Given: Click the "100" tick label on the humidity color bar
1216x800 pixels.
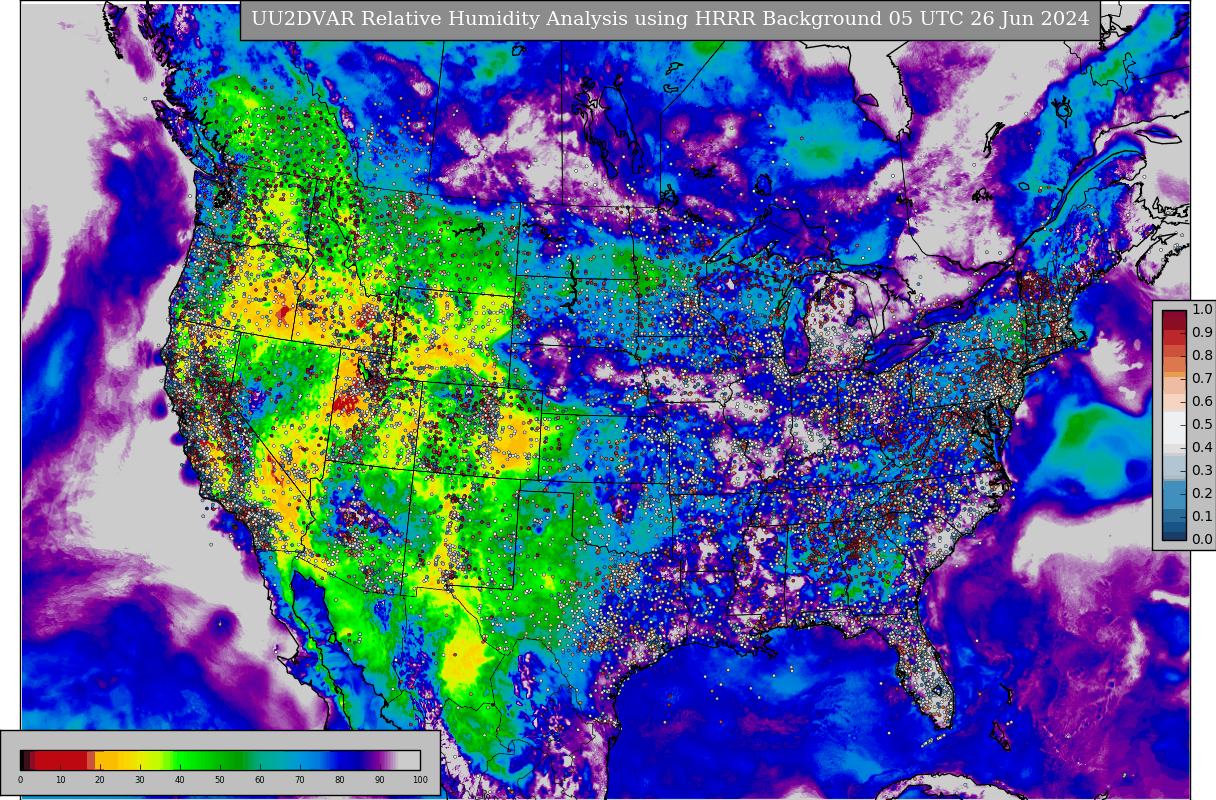Looking at the screenshot, I should (x=420, y=780).
